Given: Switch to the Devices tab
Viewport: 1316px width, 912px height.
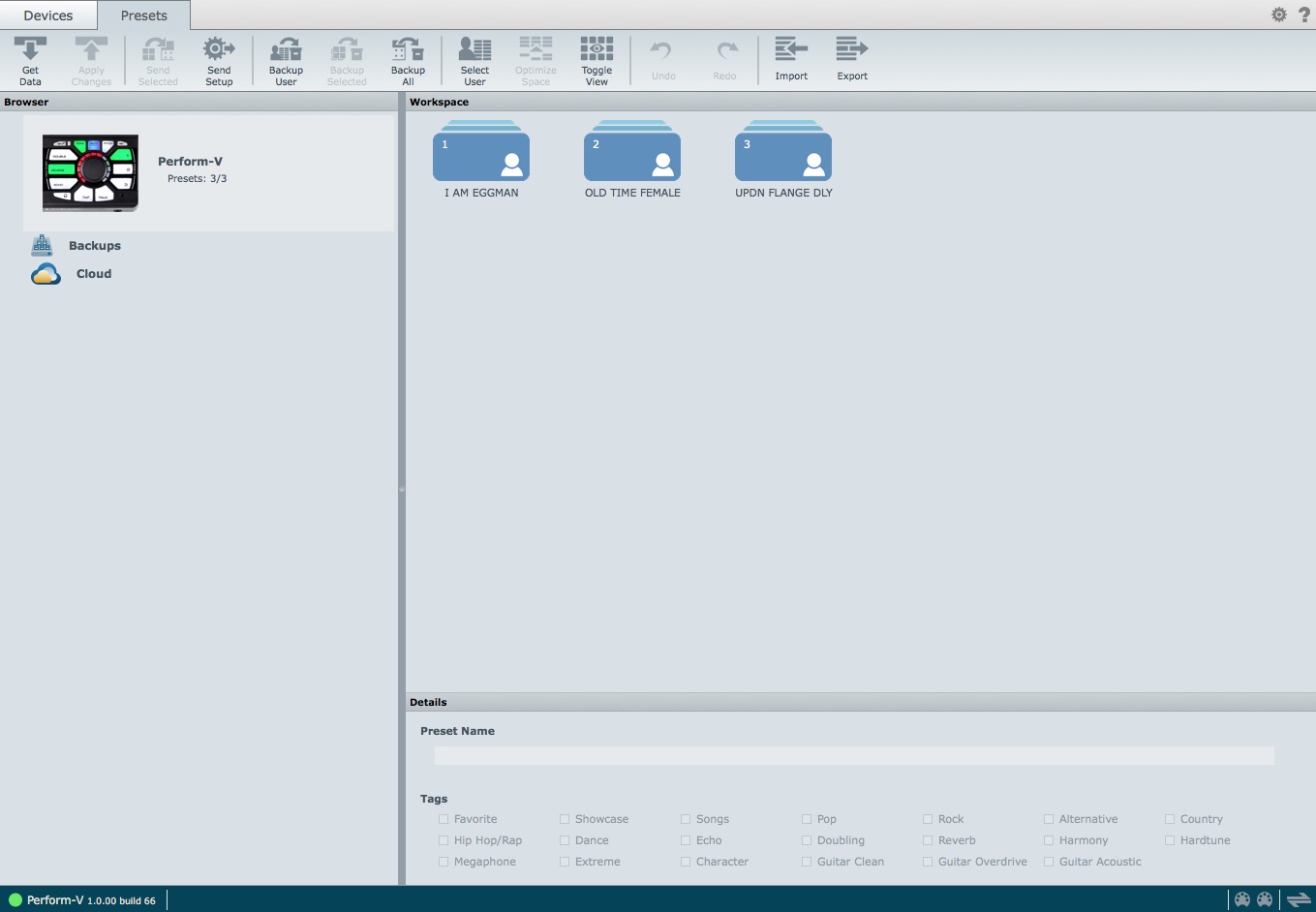Looking at the screenshot, I should [x=48, y=15].
